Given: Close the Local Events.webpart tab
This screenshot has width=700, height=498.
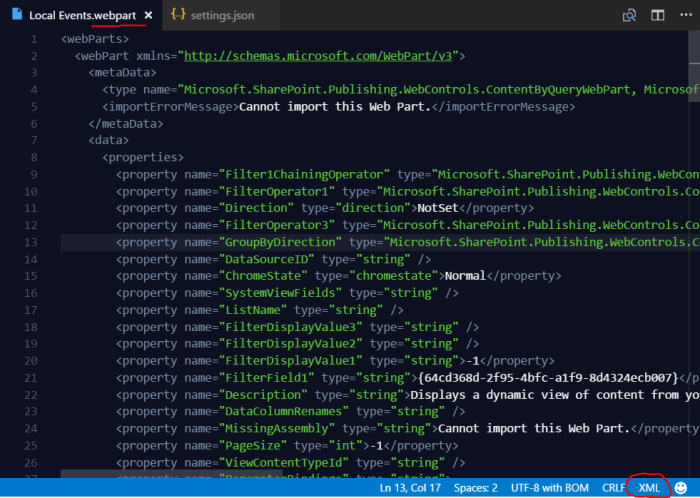Looking at the screenshot, I should 148,16.
